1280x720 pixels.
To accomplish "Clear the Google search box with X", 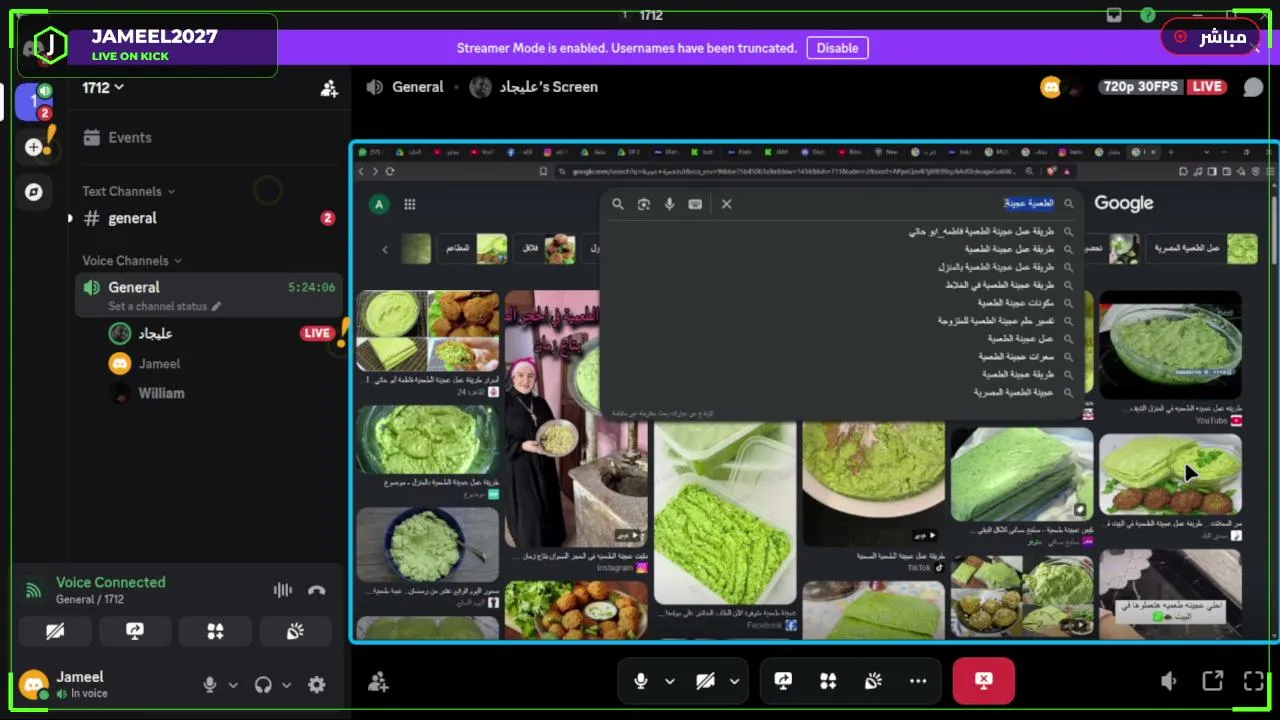I will coord(727,204).
